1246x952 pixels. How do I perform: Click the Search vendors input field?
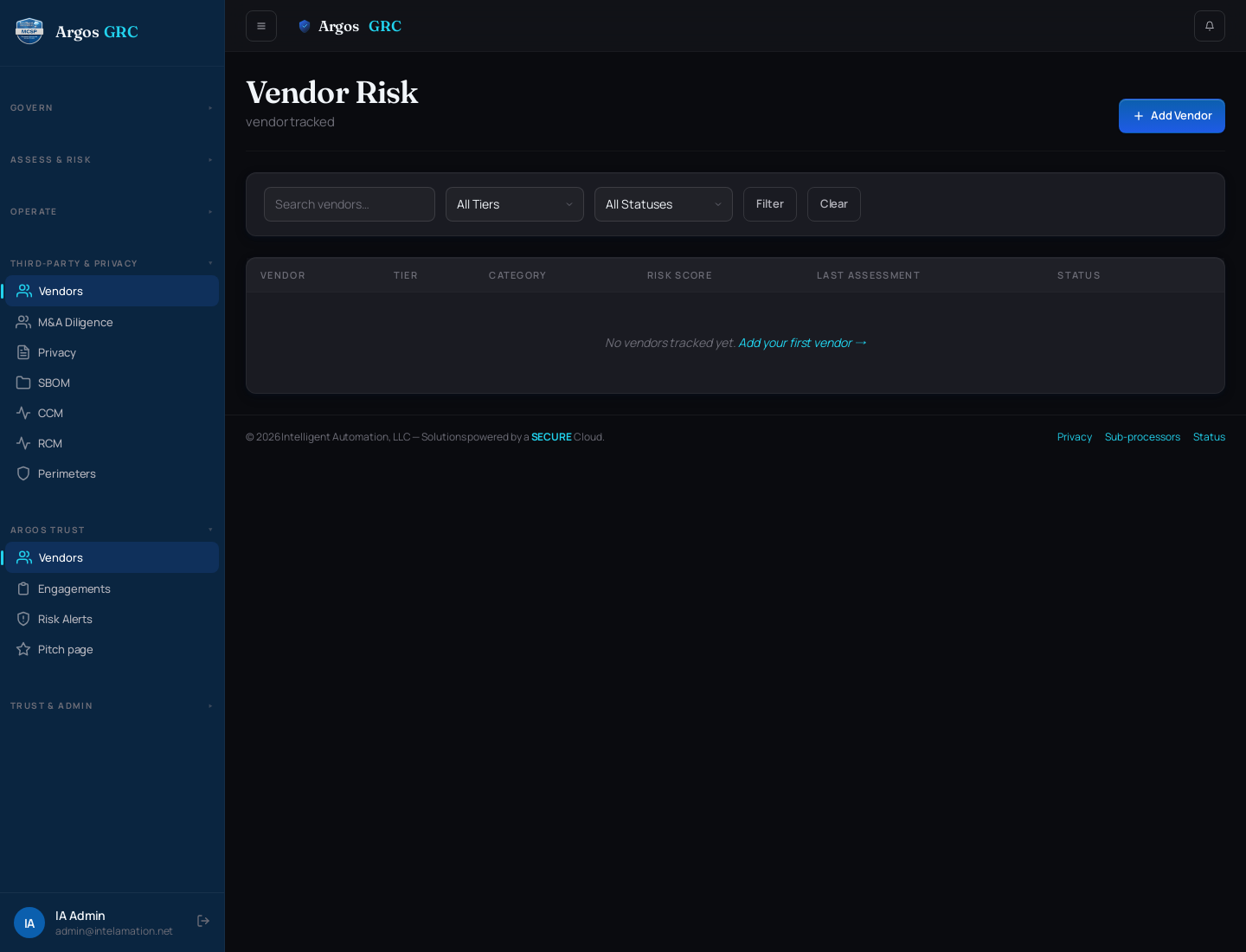click(350, 204)
